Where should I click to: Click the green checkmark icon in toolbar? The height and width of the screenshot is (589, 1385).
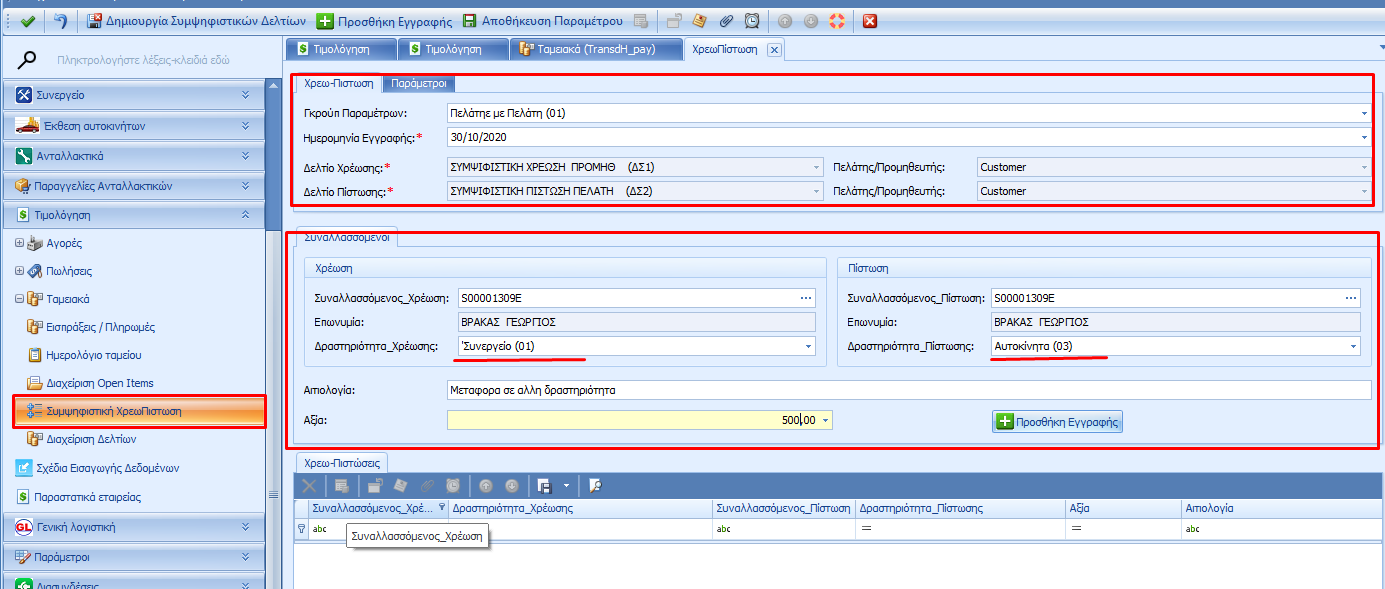pos(28,21)
